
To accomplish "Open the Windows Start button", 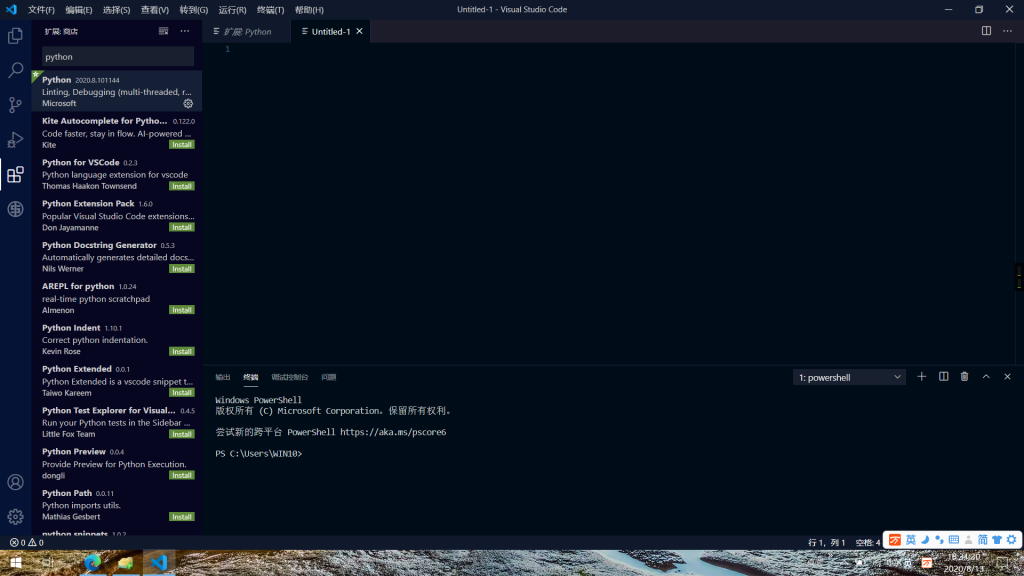I will click(16, 562).
